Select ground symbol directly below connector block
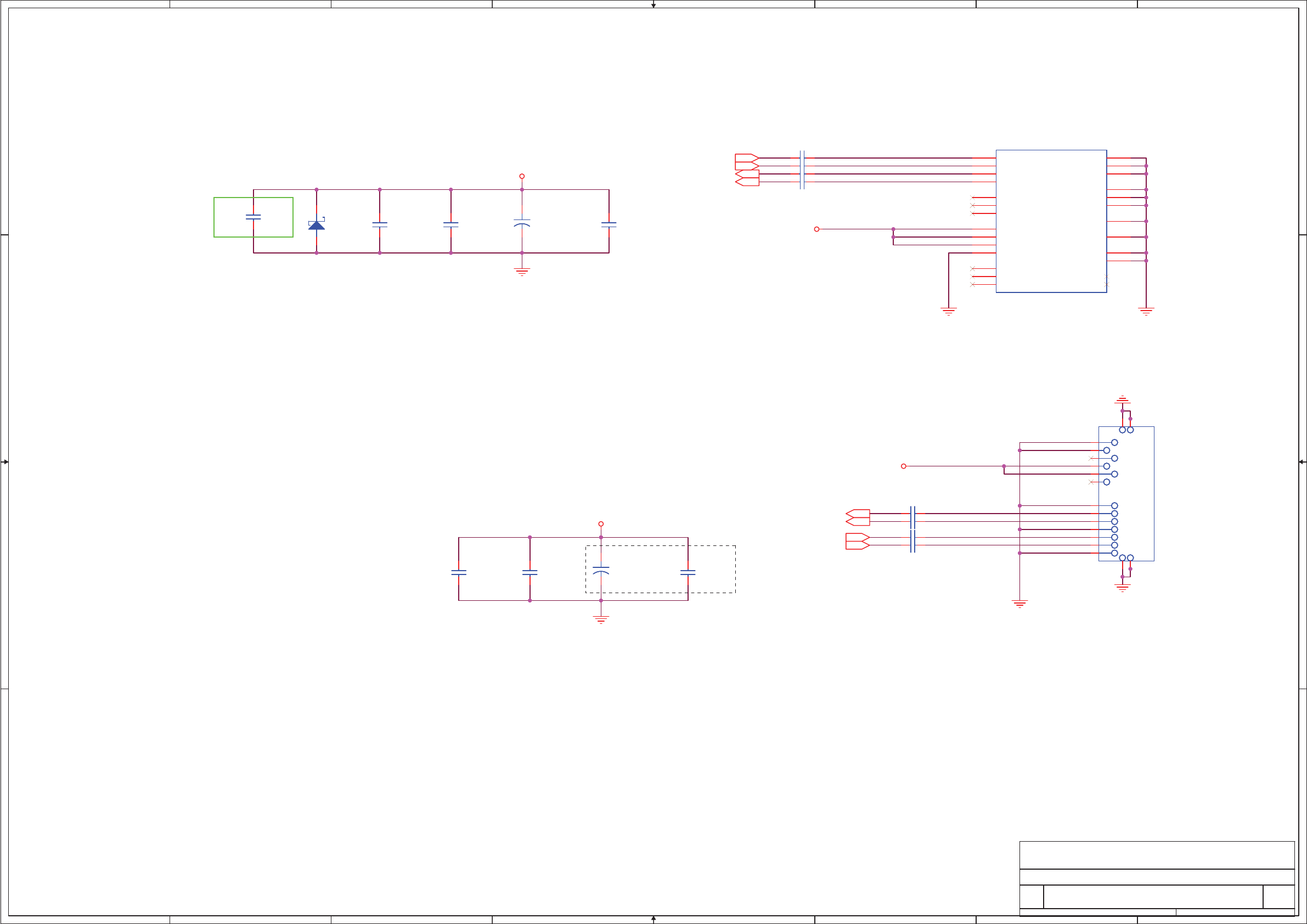This screenshot has height=924, width=1307. click(x=1122, y=587)
